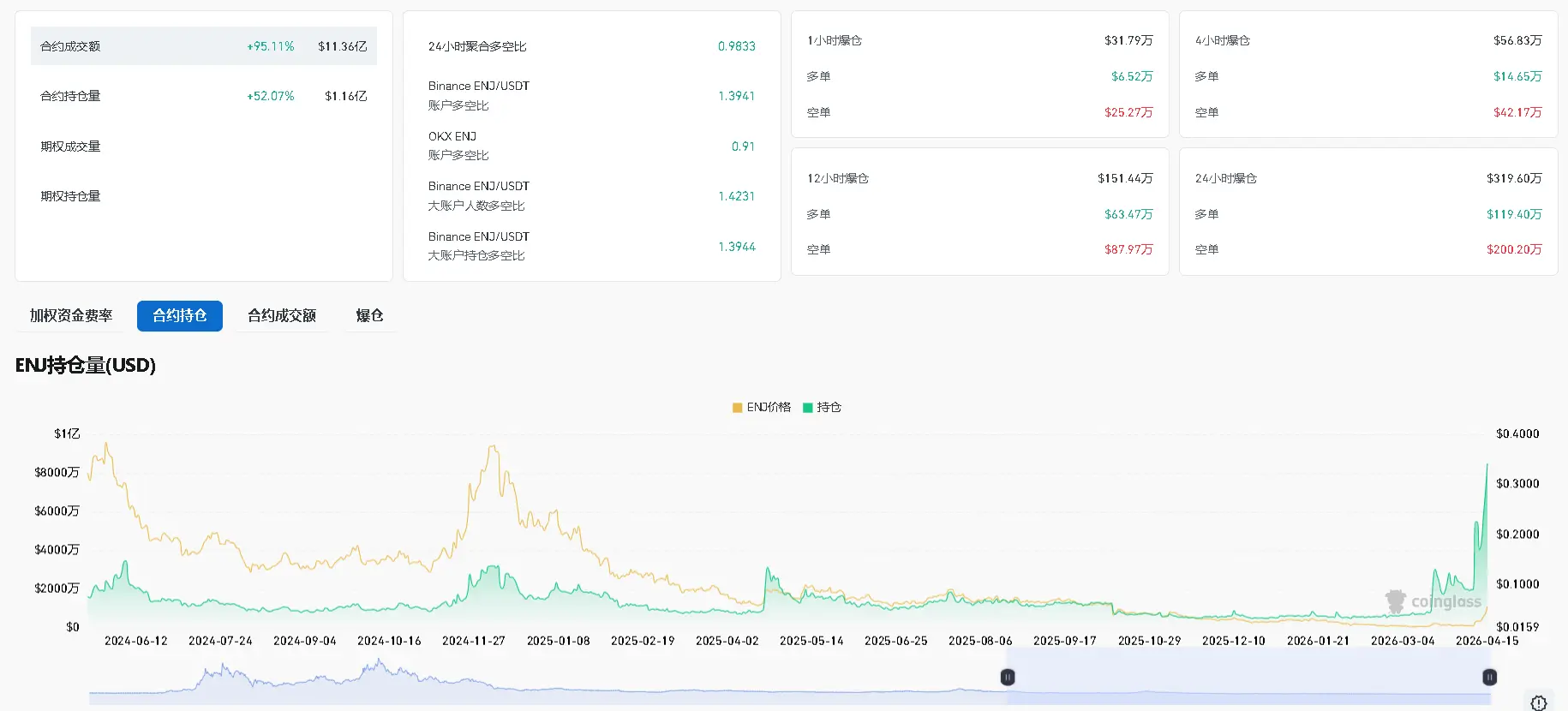This screenshot has width=1568, height=711.
Task: Open the 合约成交额 tab
Action: pos(282,316)
